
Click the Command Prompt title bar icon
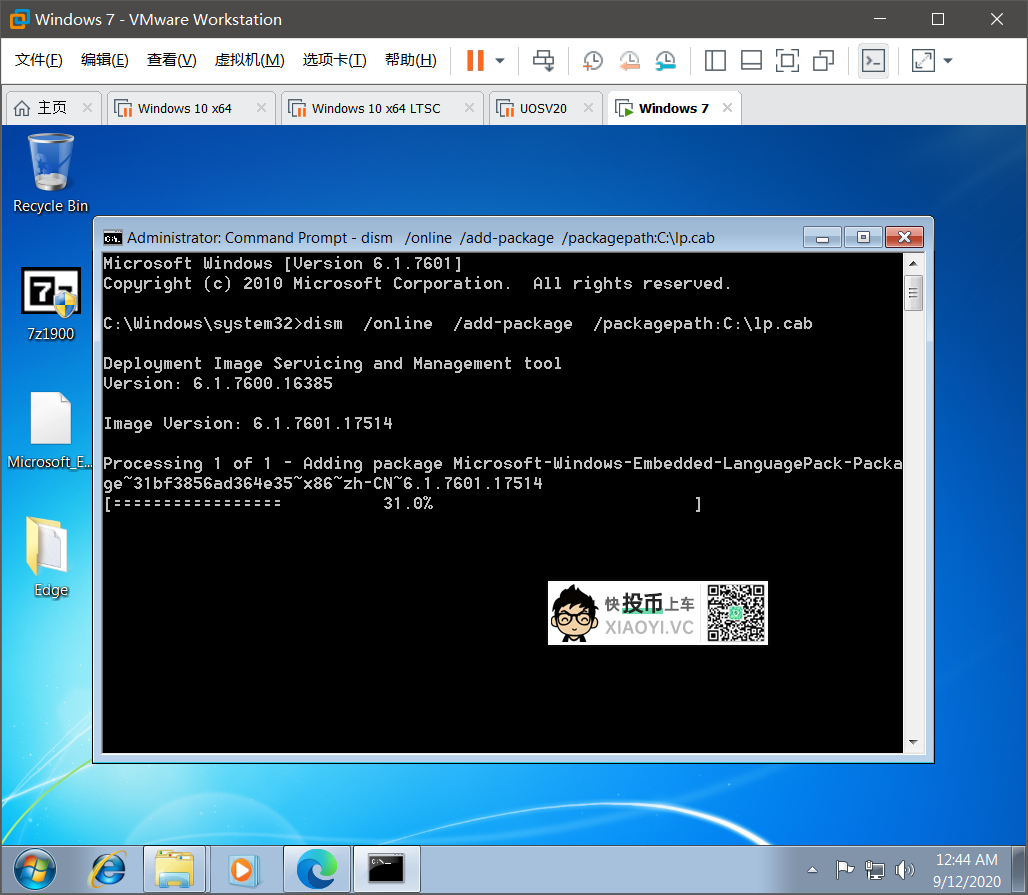coord(113,237)
